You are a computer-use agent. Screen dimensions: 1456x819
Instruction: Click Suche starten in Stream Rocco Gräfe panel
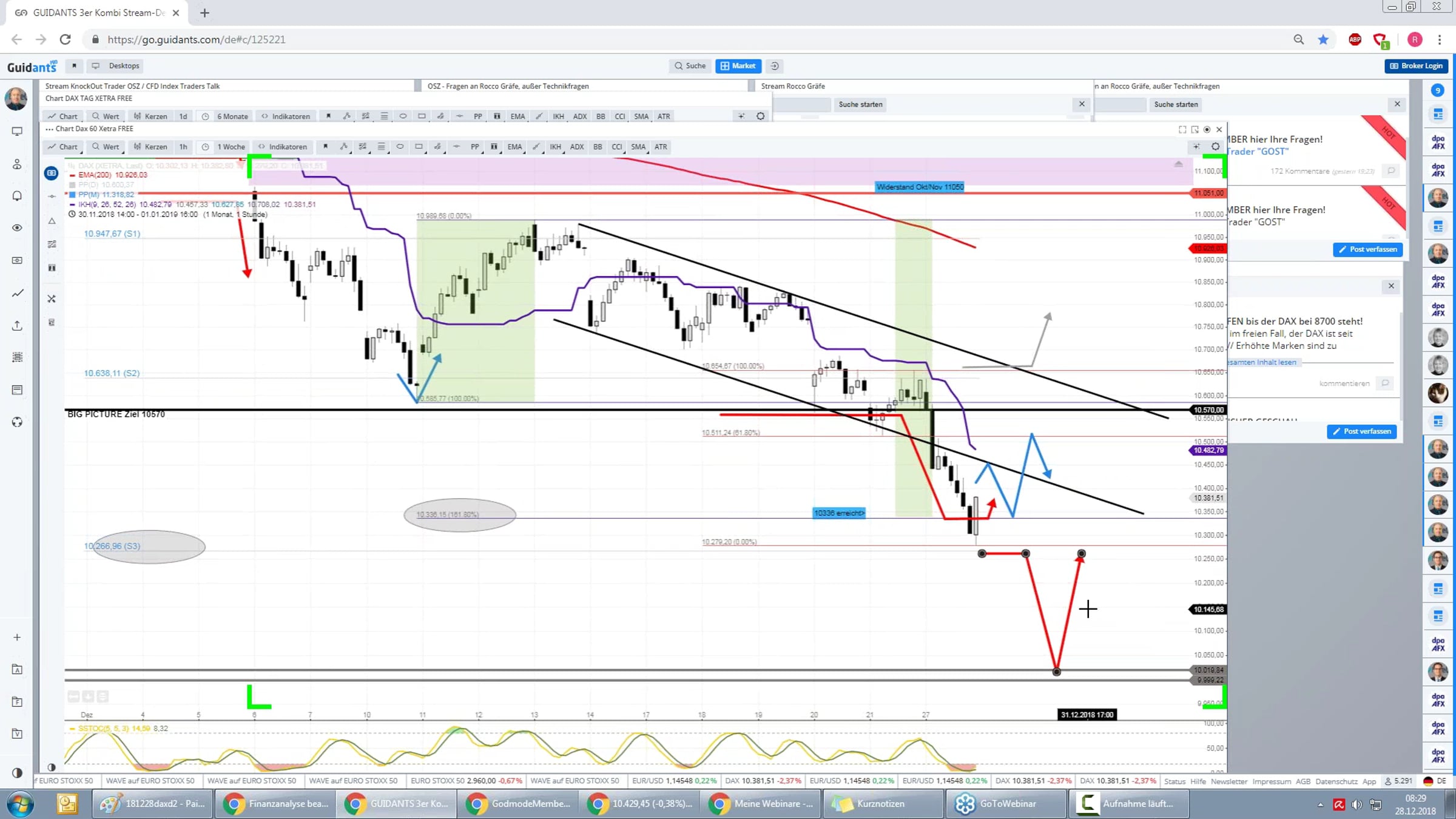click(860, 104)
